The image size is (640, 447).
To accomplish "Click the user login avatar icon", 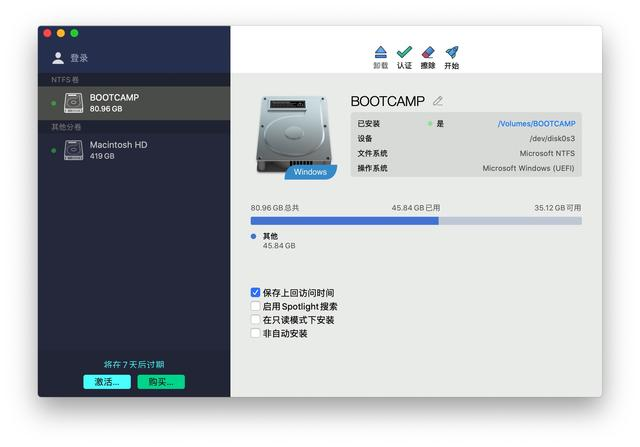I will coord(58,58).
